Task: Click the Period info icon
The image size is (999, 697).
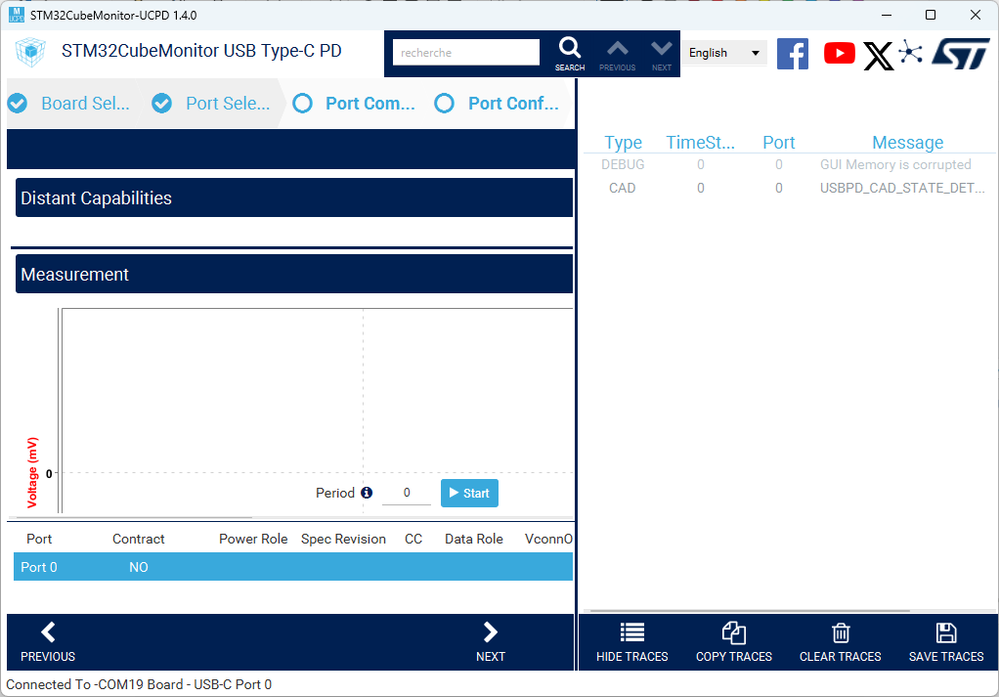Action: pyautogui.click(x=366, y=492)
